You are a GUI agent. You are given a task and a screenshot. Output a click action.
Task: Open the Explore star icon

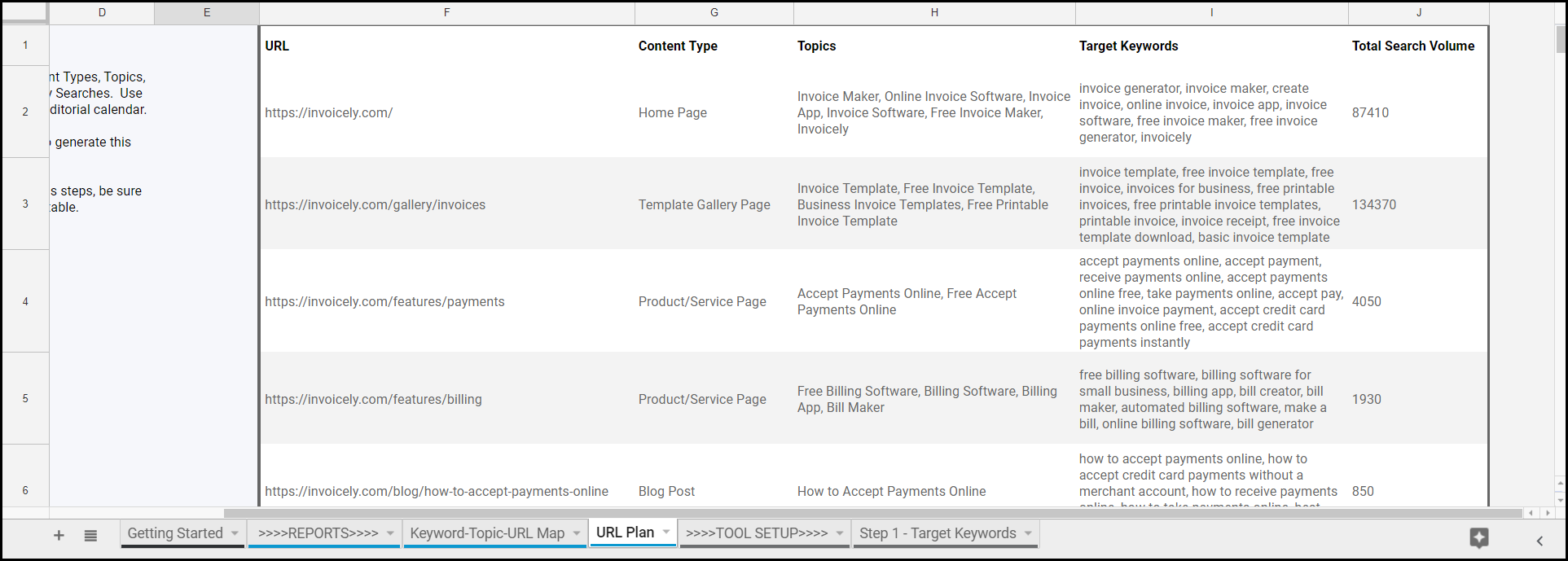click(x=1479, y=537)
